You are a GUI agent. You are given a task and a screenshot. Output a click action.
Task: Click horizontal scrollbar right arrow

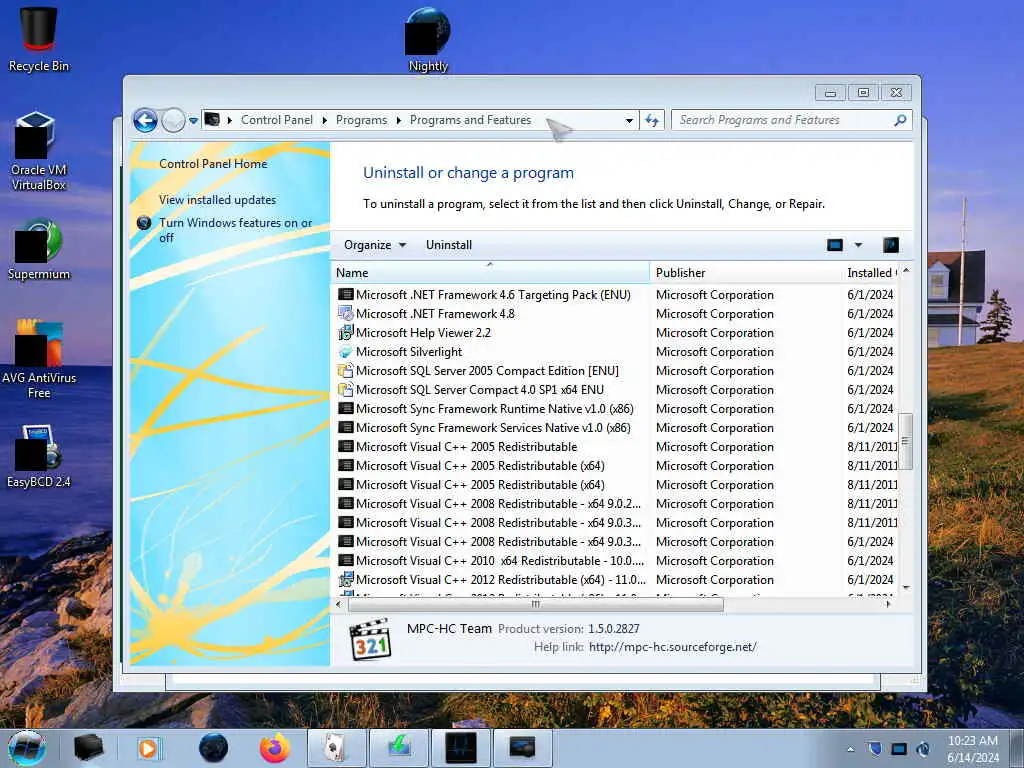tap(888, 604)
